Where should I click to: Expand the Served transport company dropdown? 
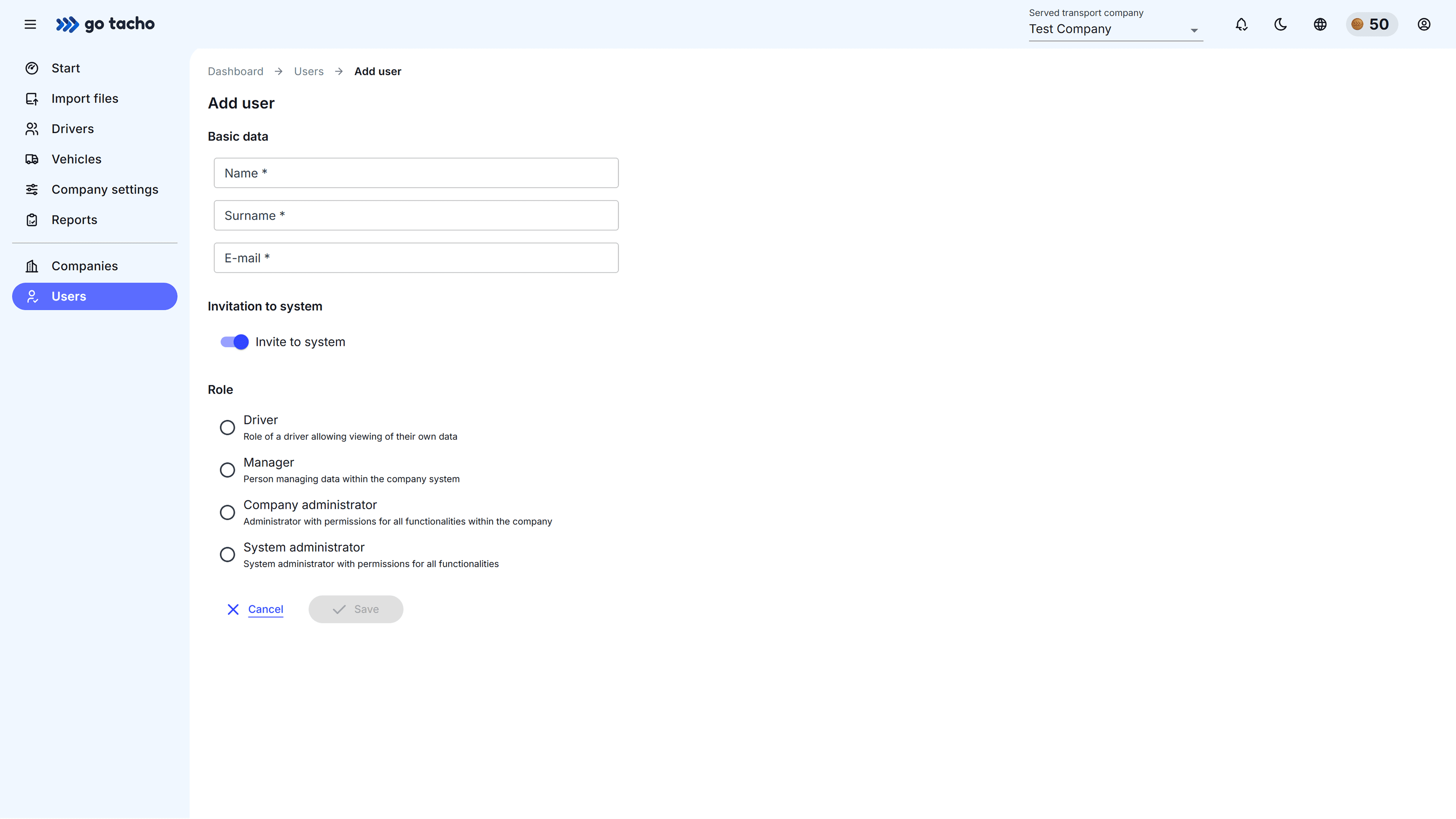[x=1116, y=29]
